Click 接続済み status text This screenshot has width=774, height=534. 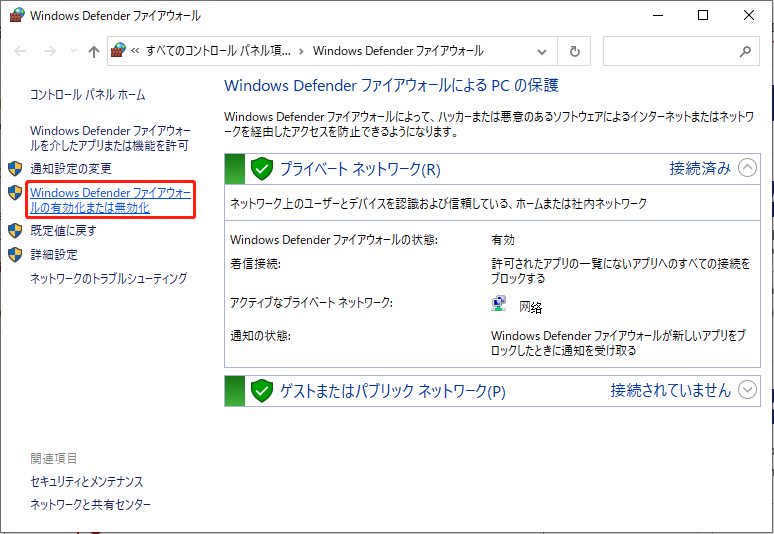[700, 168]
